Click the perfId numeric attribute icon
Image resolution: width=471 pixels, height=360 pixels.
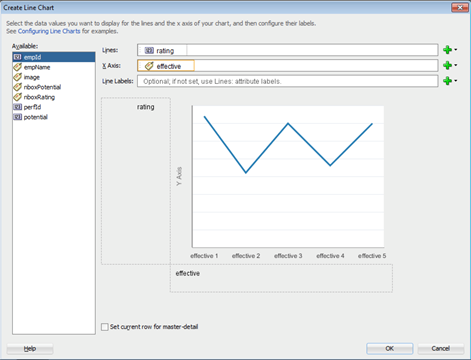click(18, 107)
